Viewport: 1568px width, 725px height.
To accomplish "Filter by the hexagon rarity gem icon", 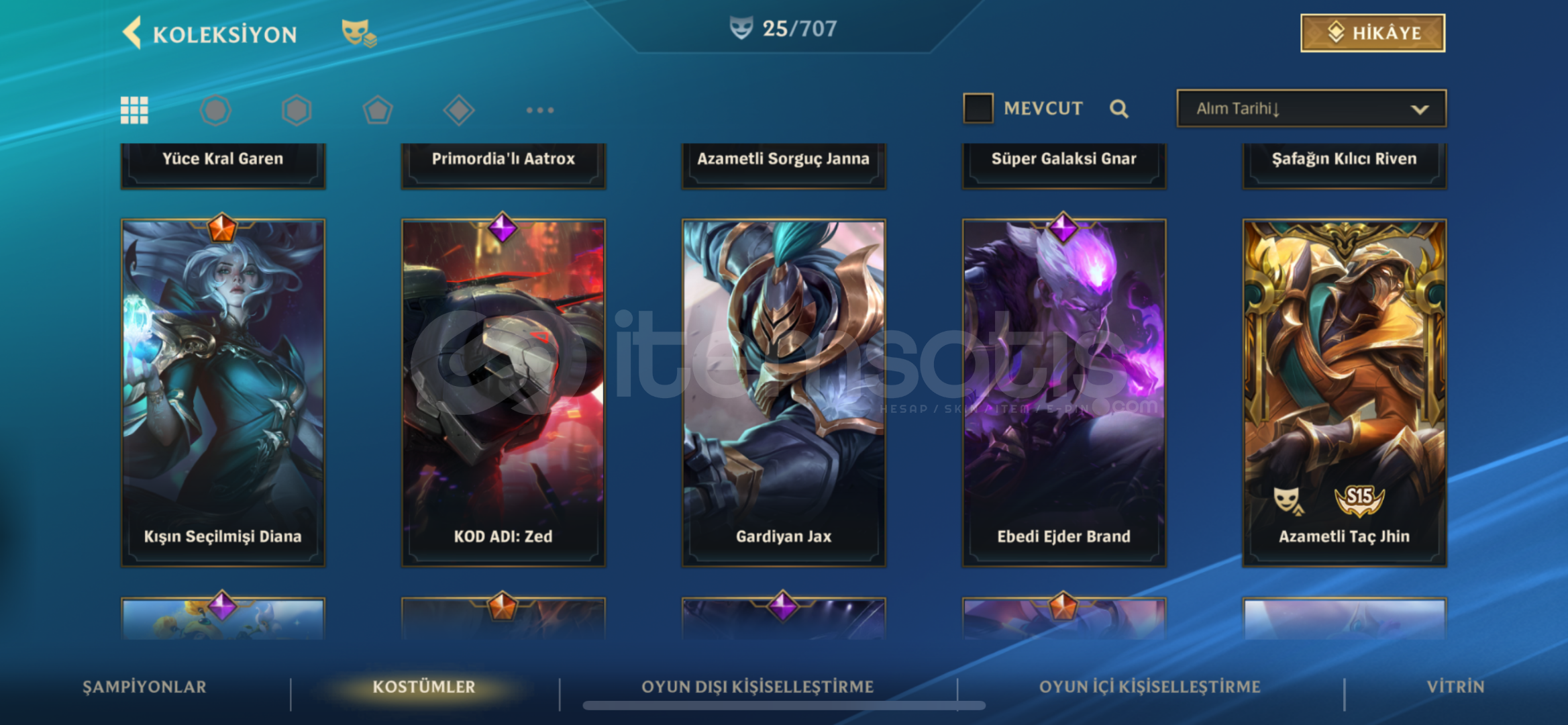I will pyautogui.click(x=297, y=110).
